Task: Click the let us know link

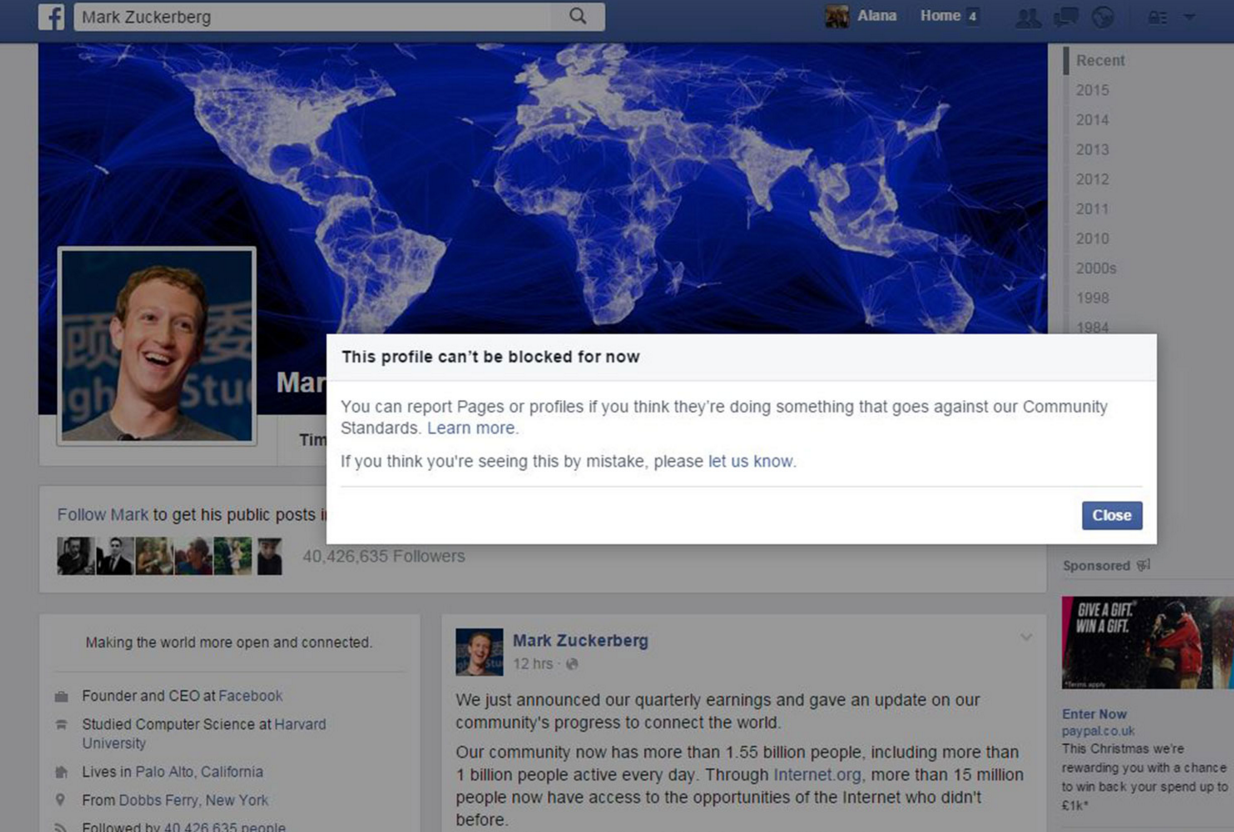Action: (x=750, y=462)
